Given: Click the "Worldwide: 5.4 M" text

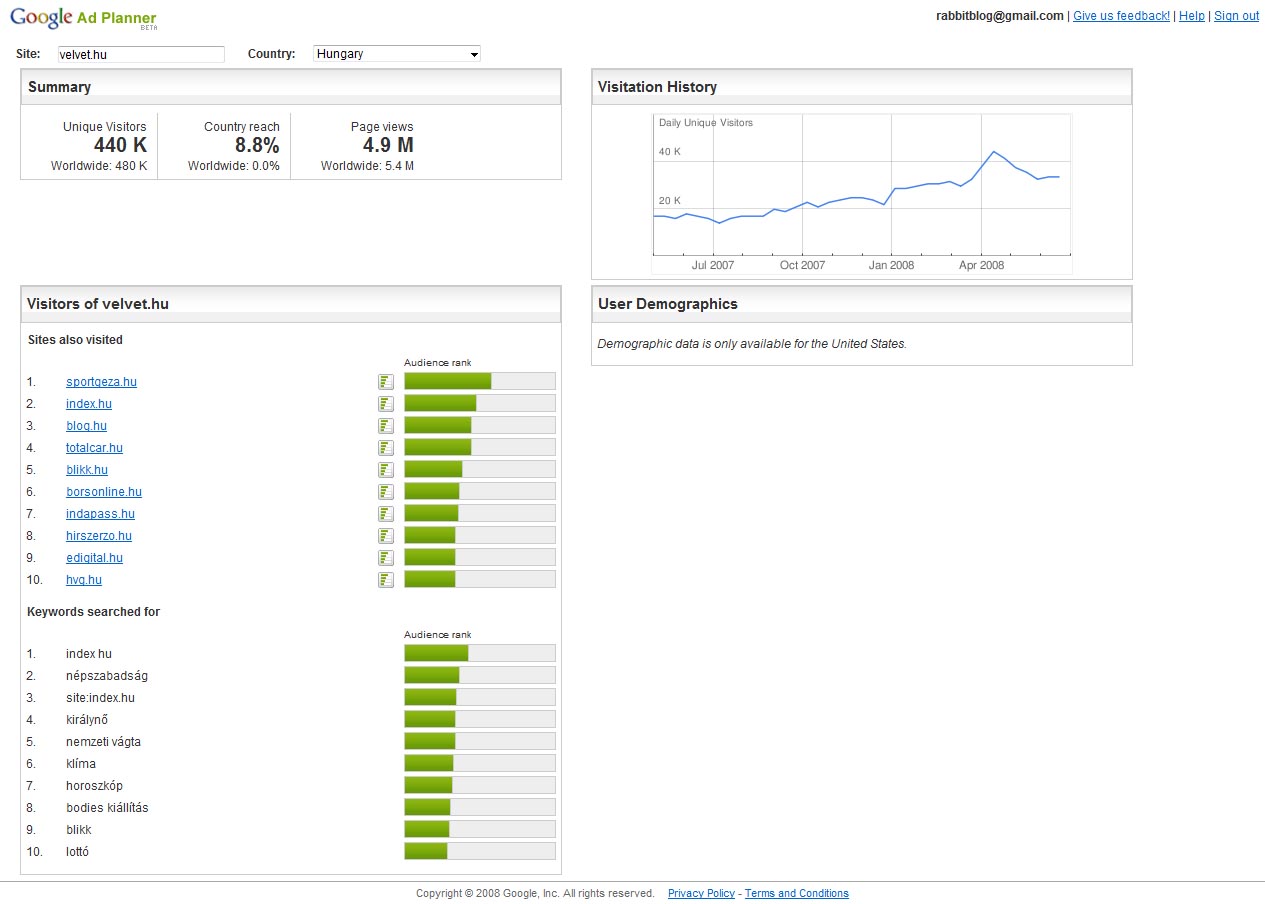Looking at the screenshot, I should click(367, 166).
